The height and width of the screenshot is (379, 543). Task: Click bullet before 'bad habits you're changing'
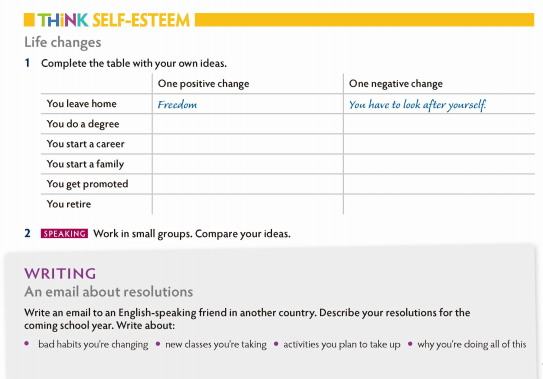point(27,344)
